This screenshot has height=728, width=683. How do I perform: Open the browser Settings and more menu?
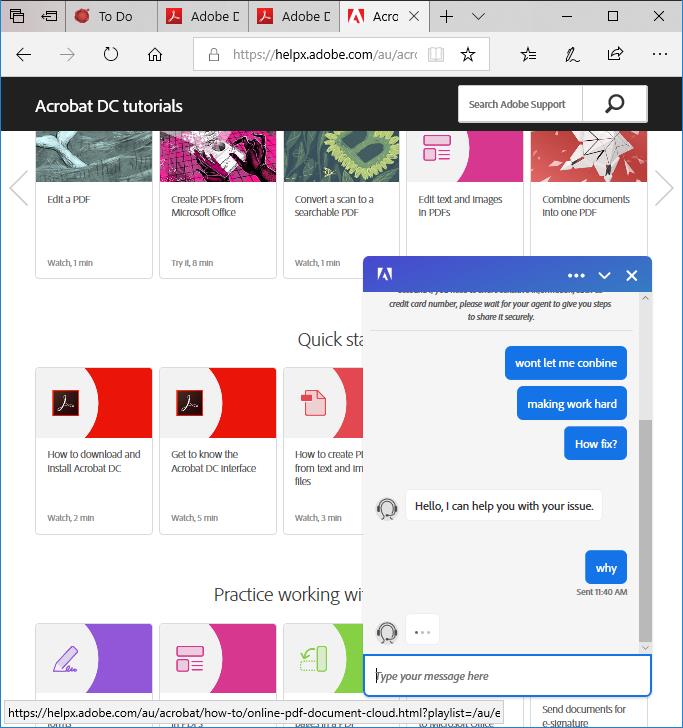tap(659, 55)
